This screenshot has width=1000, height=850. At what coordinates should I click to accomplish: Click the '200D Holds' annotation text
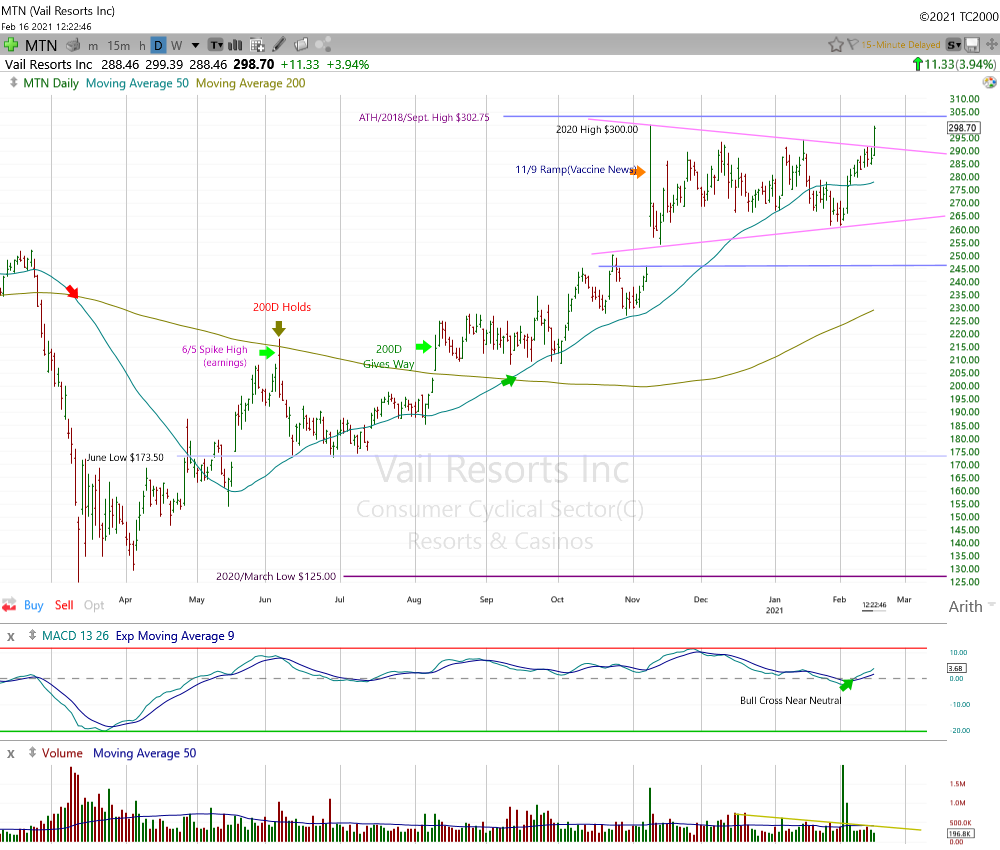pos(282,307)
